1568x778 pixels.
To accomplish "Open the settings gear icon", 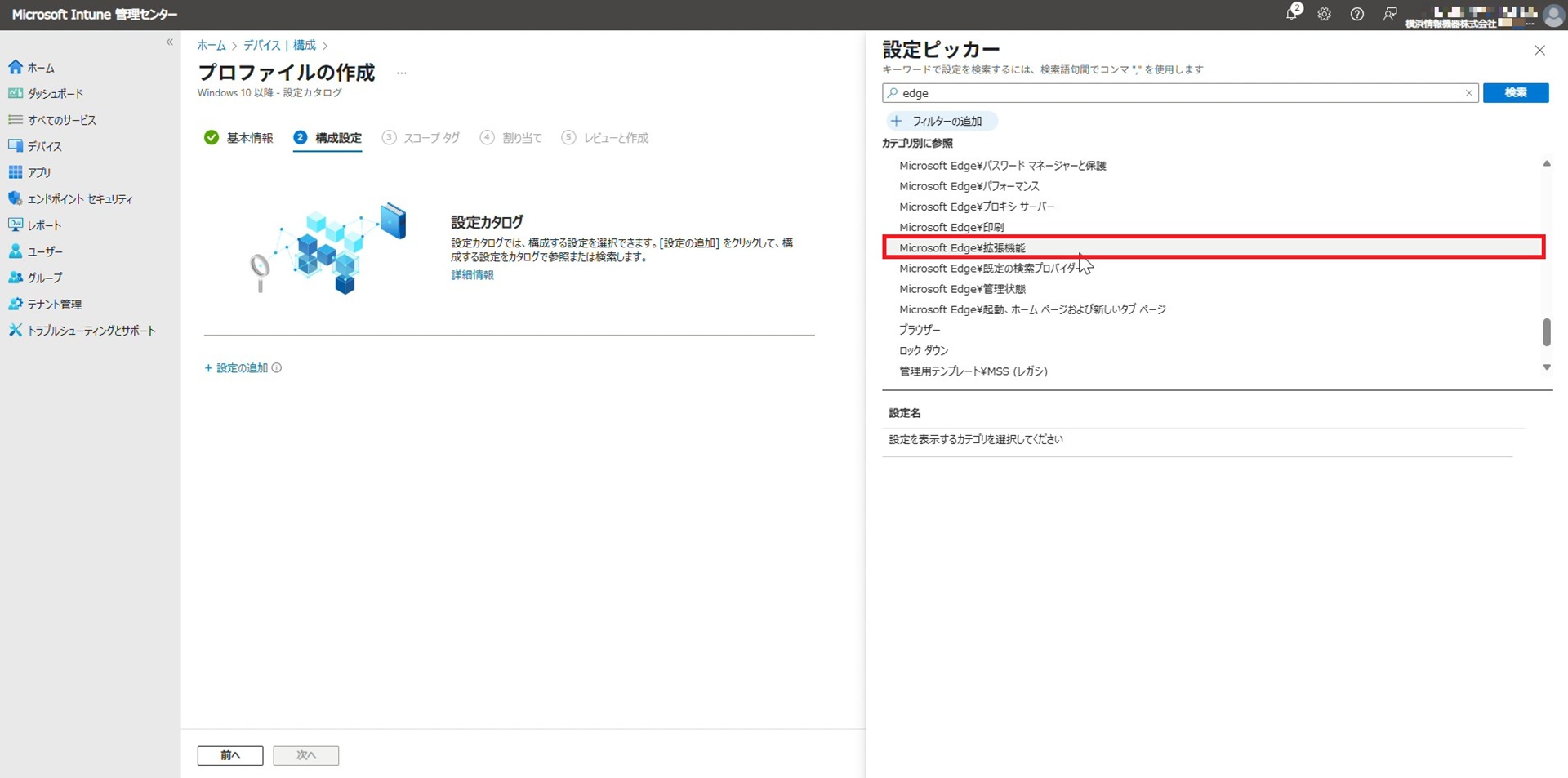I will [x=1324, y=14].
